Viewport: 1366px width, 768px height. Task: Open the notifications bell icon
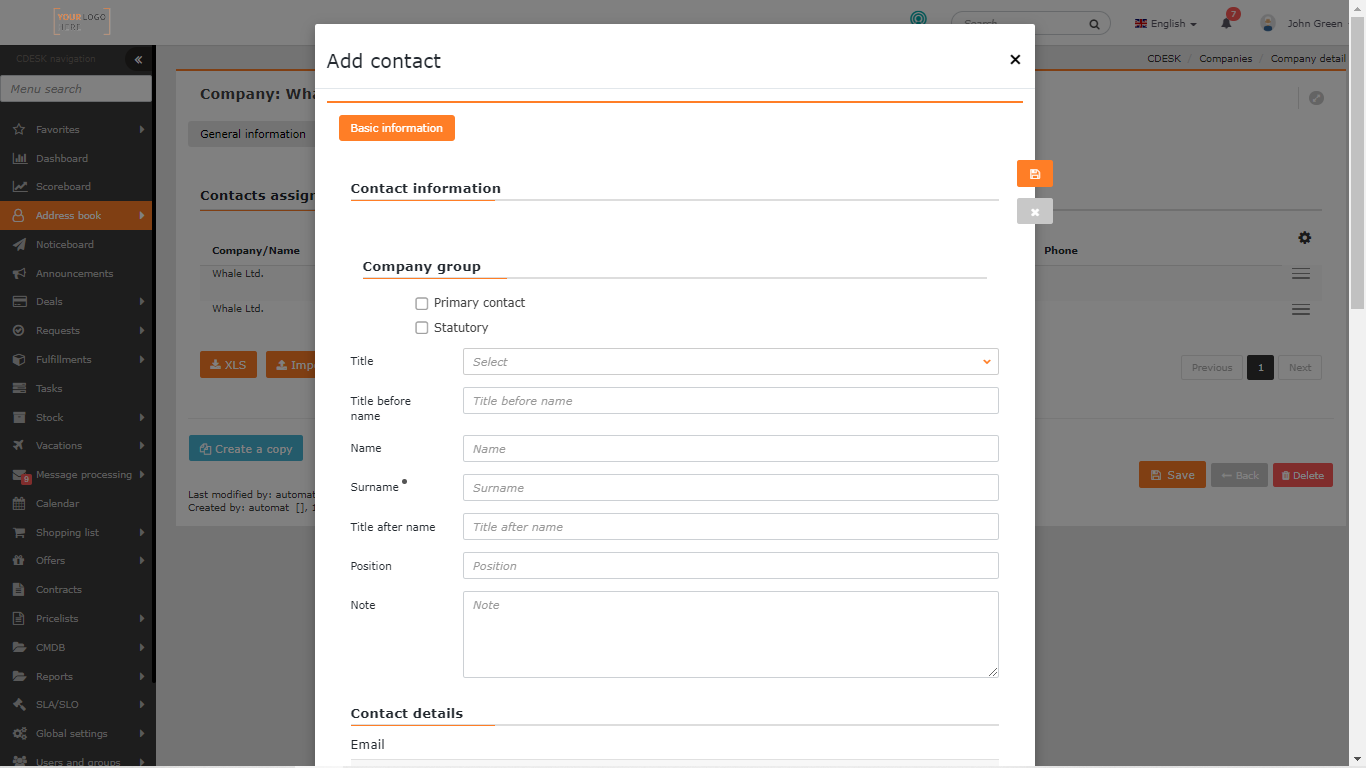pyautogui.click(x=1227, y=23)
